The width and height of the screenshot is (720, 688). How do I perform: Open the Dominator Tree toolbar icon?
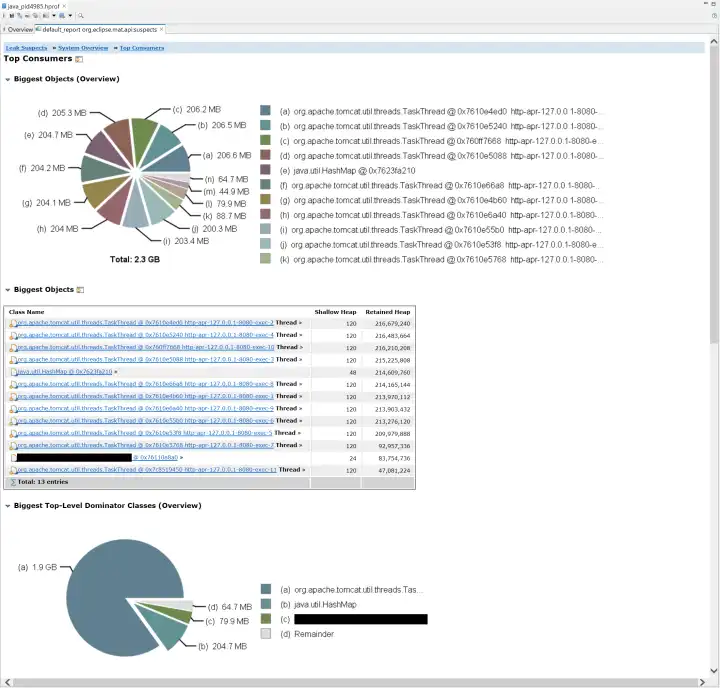point(20,16)
